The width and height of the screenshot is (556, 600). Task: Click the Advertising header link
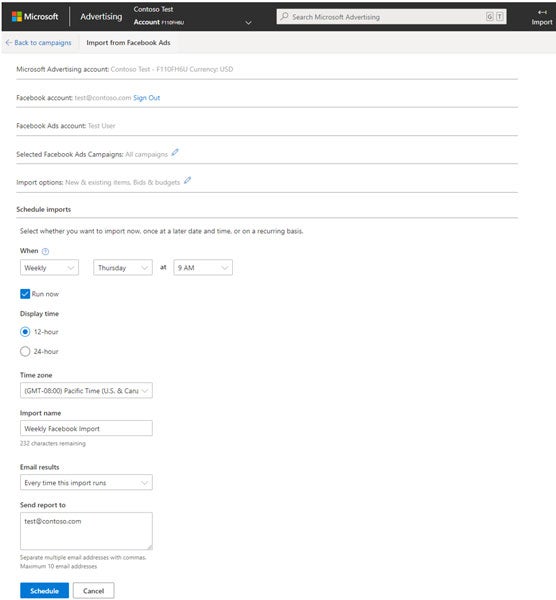click(x=101, y=16)
